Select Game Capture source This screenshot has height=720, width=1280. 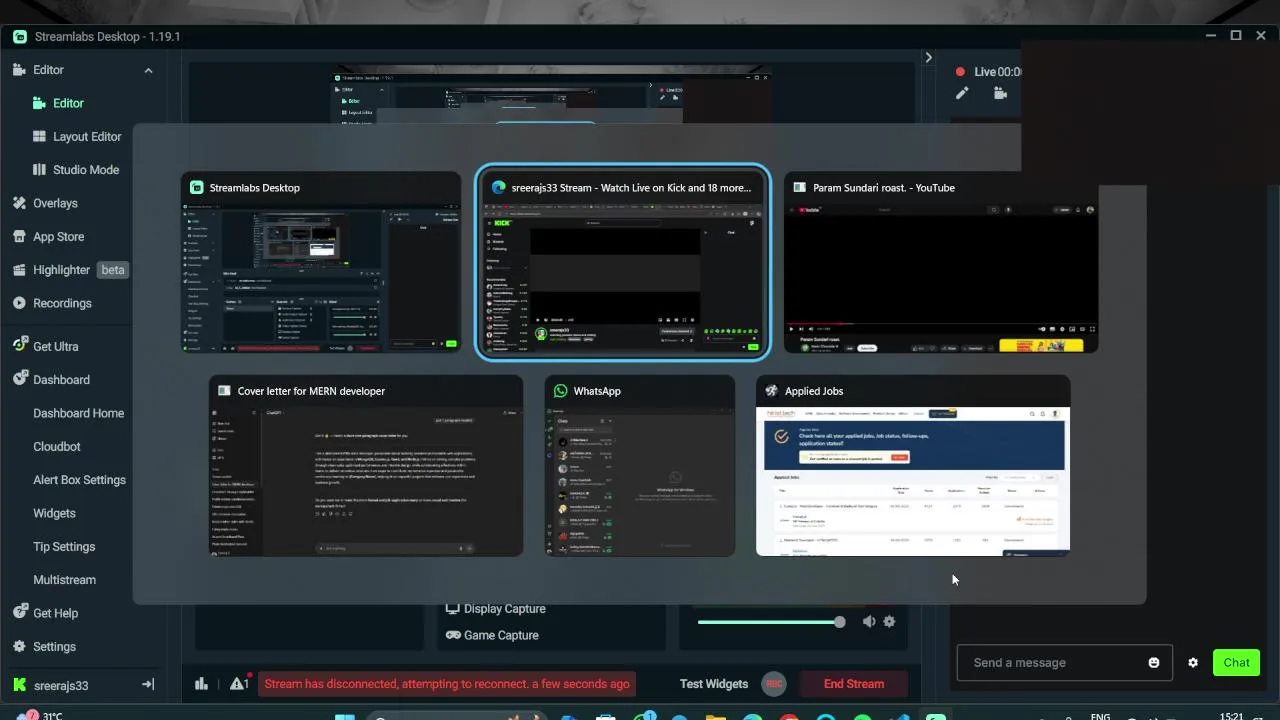click(x=492, y=635)
